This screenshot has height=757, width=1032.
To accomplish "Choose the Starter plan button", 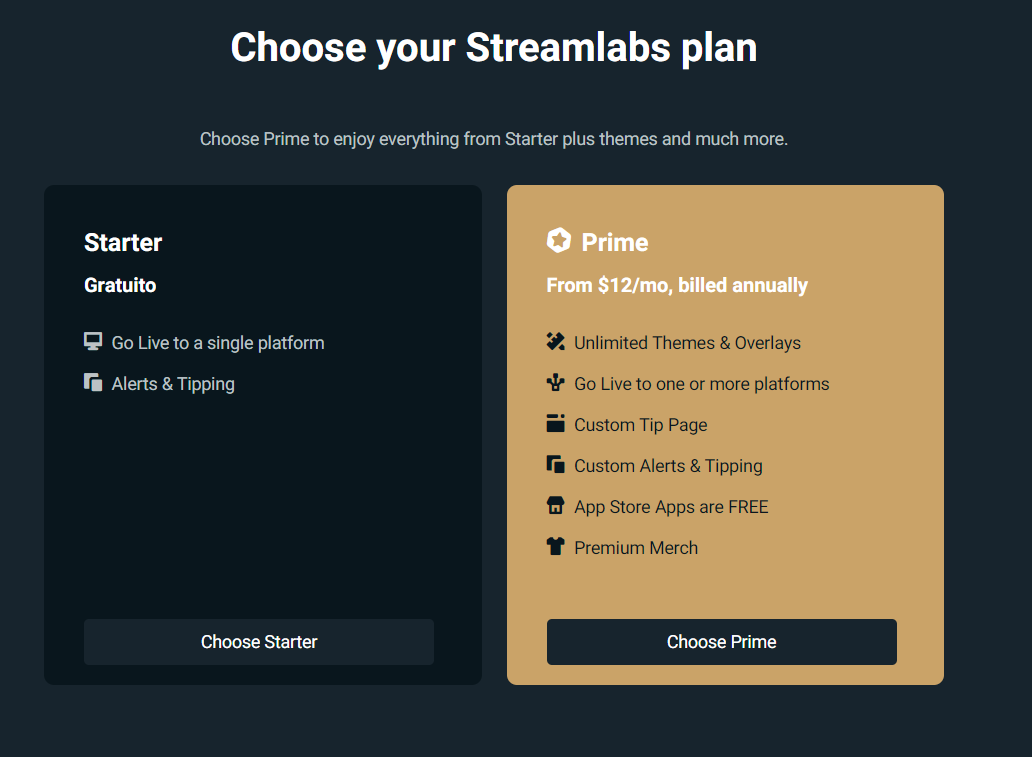I will [259, 642].
